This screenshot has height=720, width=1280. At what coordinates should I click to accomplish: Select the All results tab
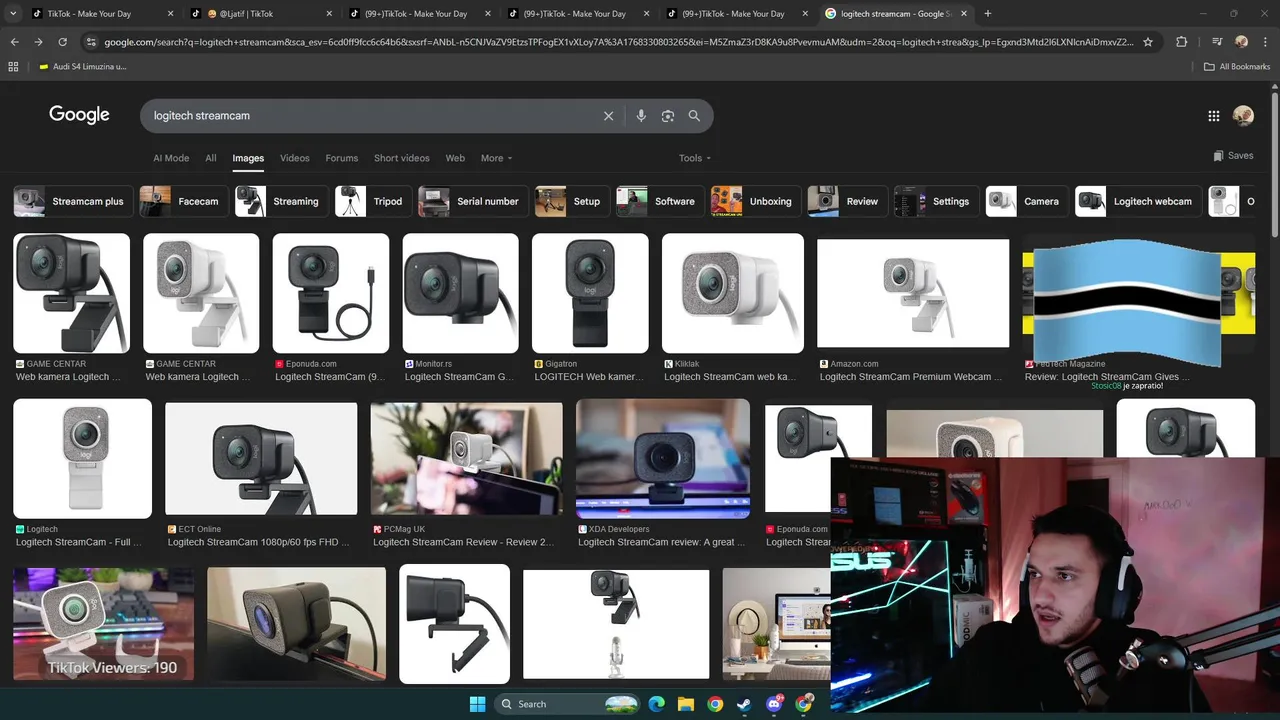click(x=211, y=158)
